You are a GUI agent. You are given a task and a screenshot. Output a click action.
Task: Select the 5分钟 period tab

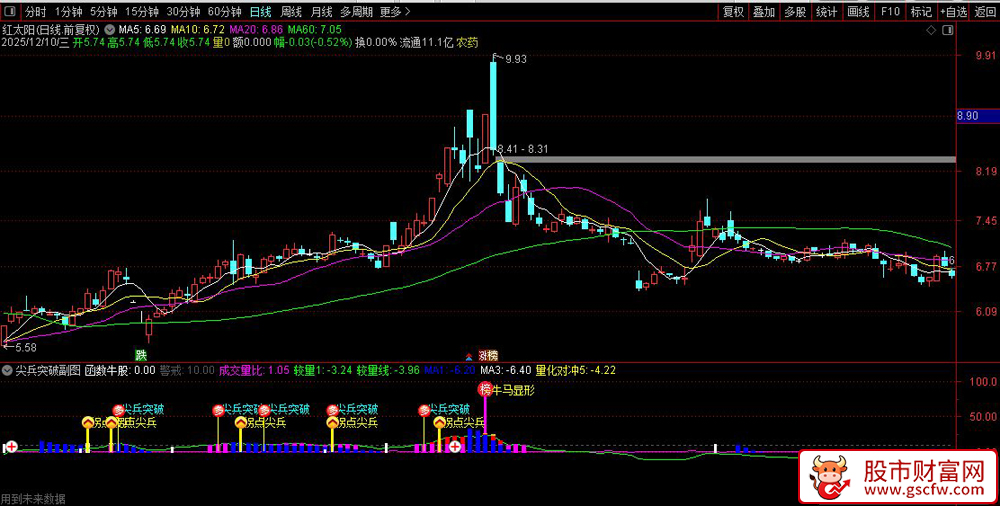(x=103, y=11)
